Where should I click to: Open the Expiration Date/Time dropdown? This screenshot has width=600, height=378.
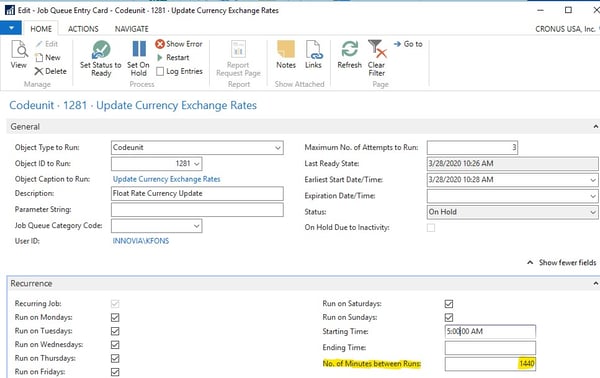pyautogui.click(x=593, y=196)
